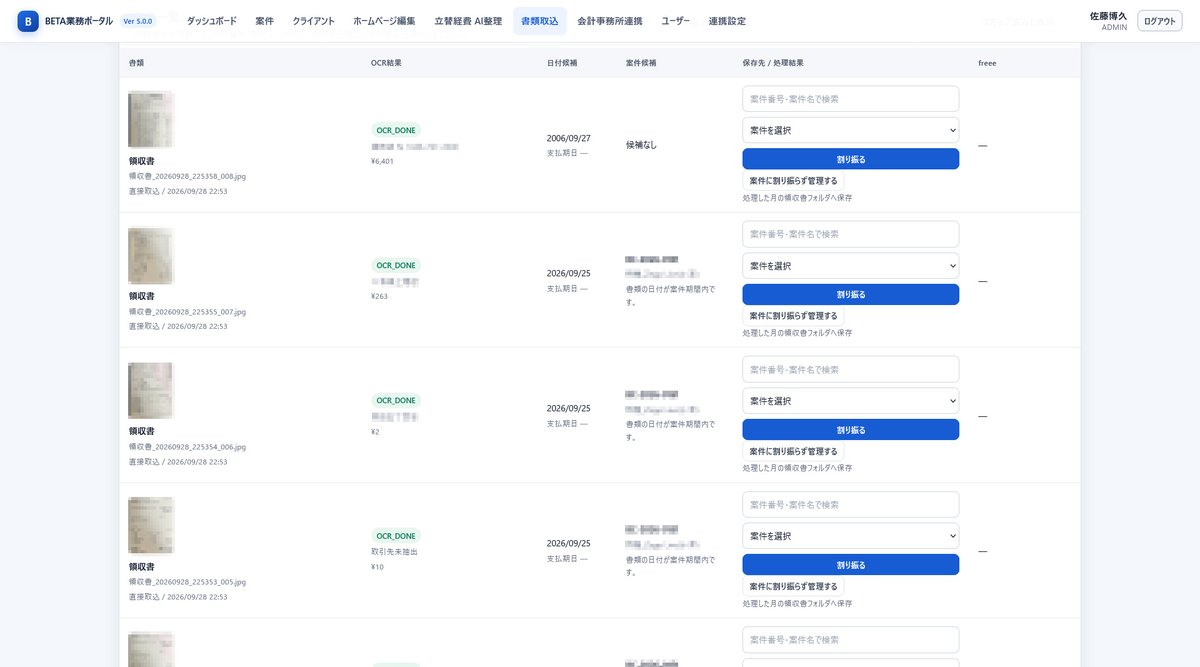Screen dimensions: 1200x667
Task: Expand 案件を選択 dropdown in the ¥6,401 row
Action: [851, 130]
